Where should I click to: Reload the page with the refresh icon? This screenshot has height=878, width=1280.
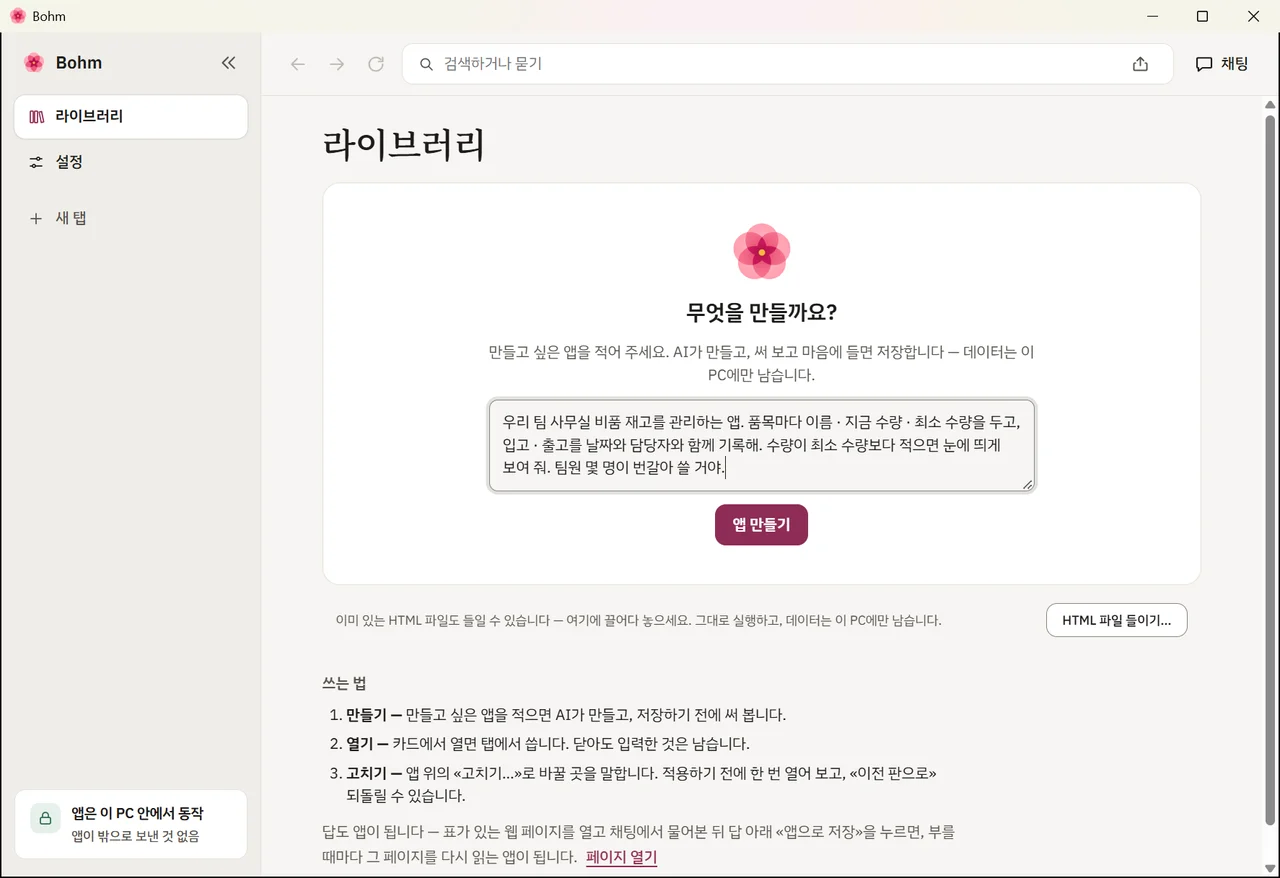tap(376, 64)
